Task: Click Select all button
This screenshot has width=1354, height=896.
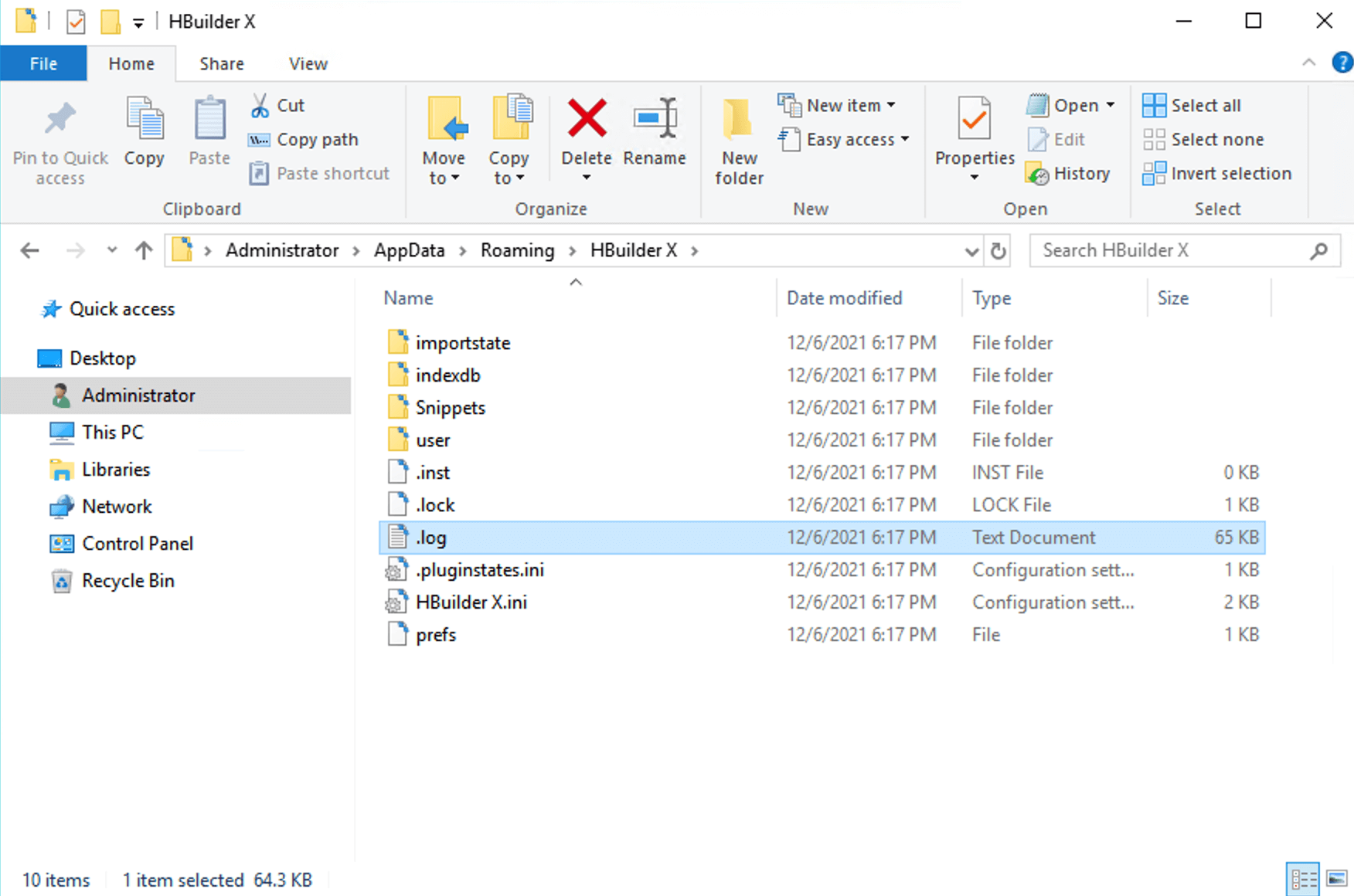Action: coord(1192,106)
